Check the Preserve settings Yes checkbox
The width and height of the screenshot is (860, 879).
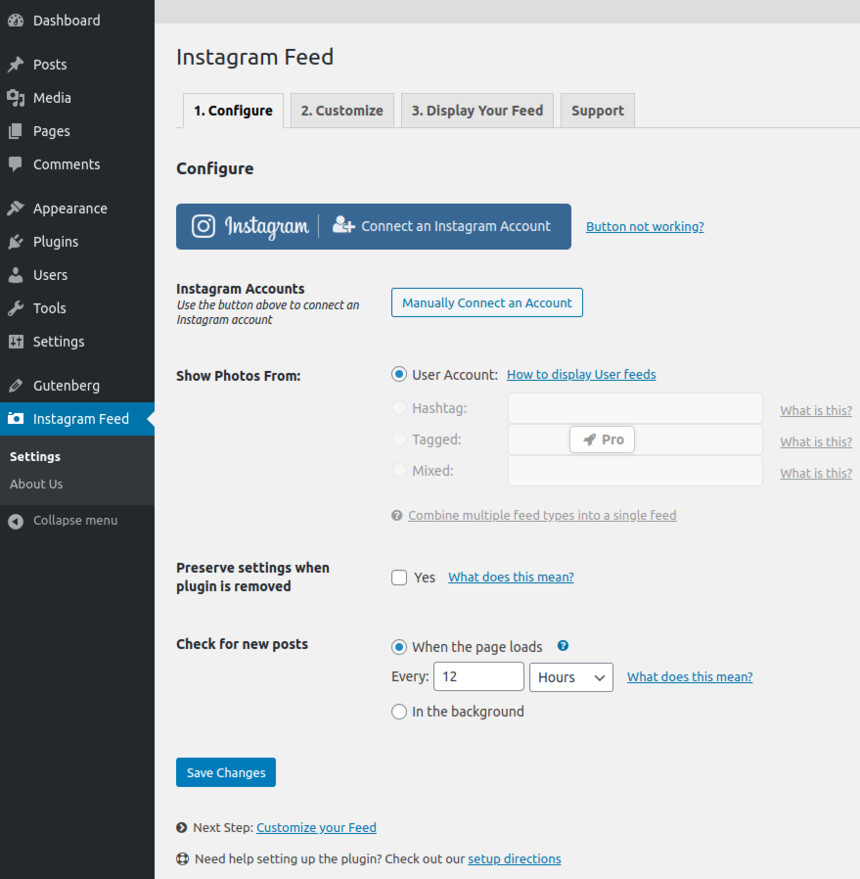(399, 577)
